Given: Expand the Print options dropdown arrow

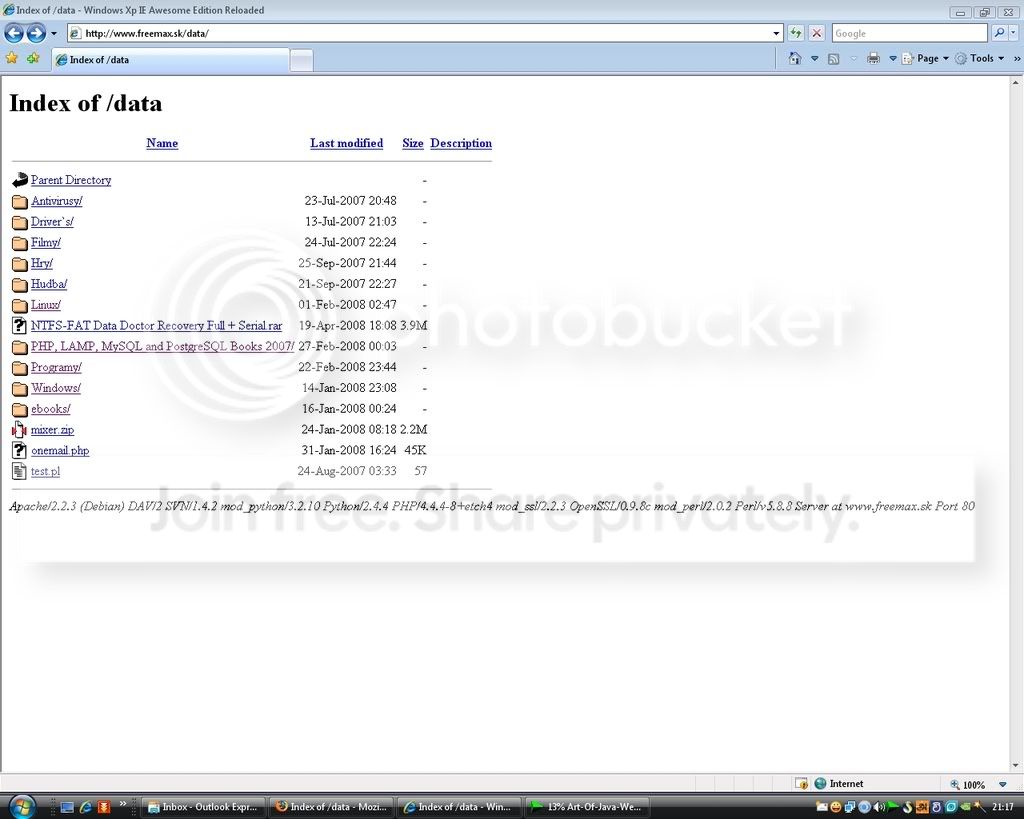Looking at the screenshot, I should pos(893,58).
